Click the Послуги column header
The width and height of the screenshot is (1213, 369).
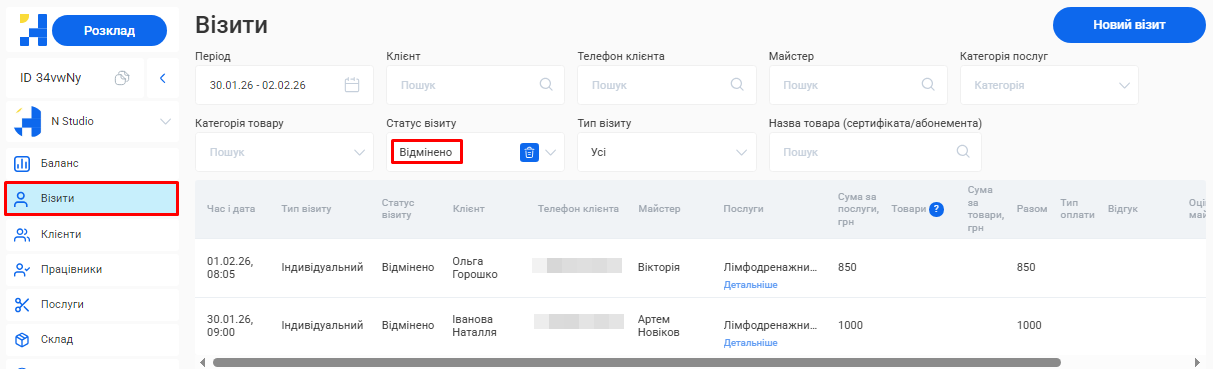[744, 209]
